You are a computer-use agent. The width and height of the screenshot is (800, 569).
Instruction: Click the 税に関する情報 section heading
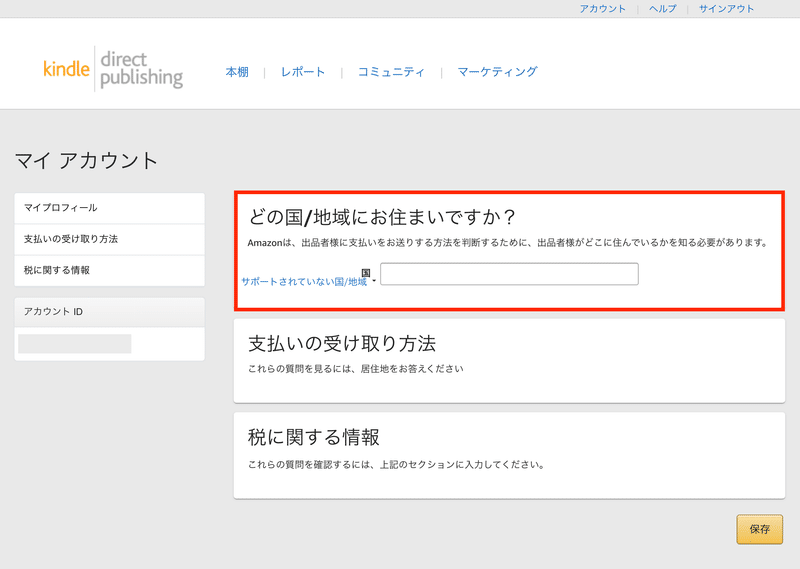pos(314,437)
